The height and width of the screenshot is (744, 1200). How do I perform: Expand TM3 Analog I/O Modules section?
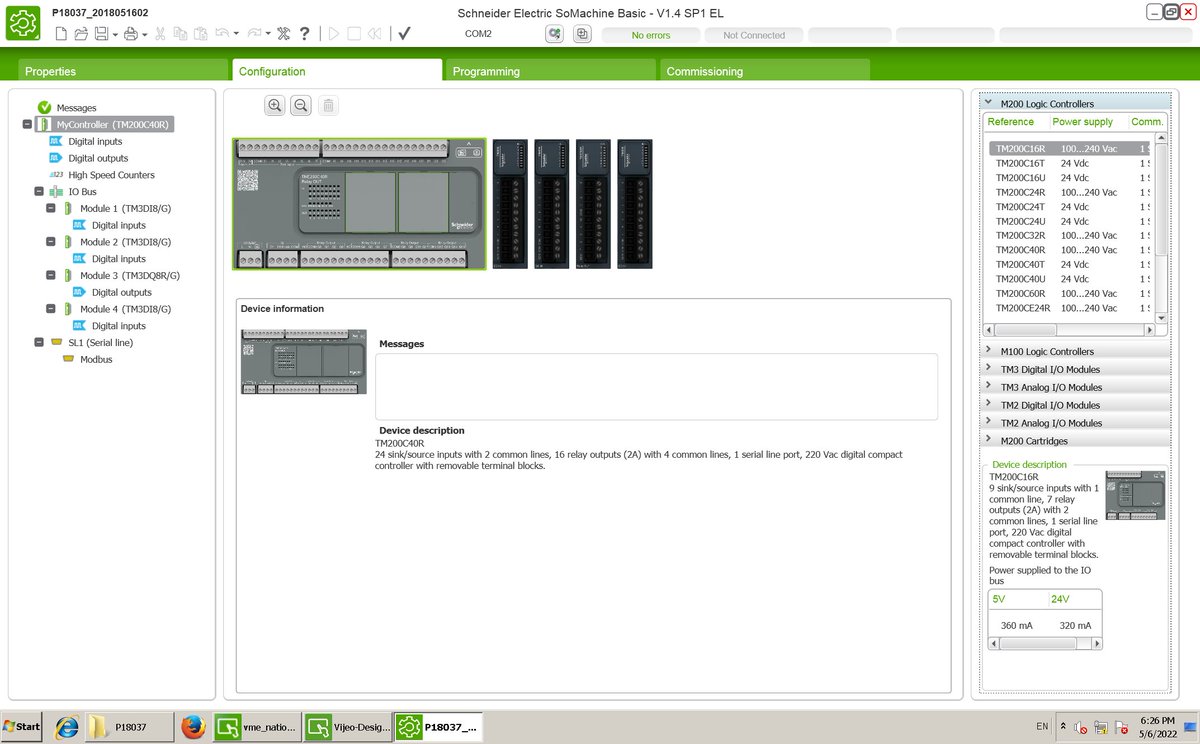tap(988, 387)
